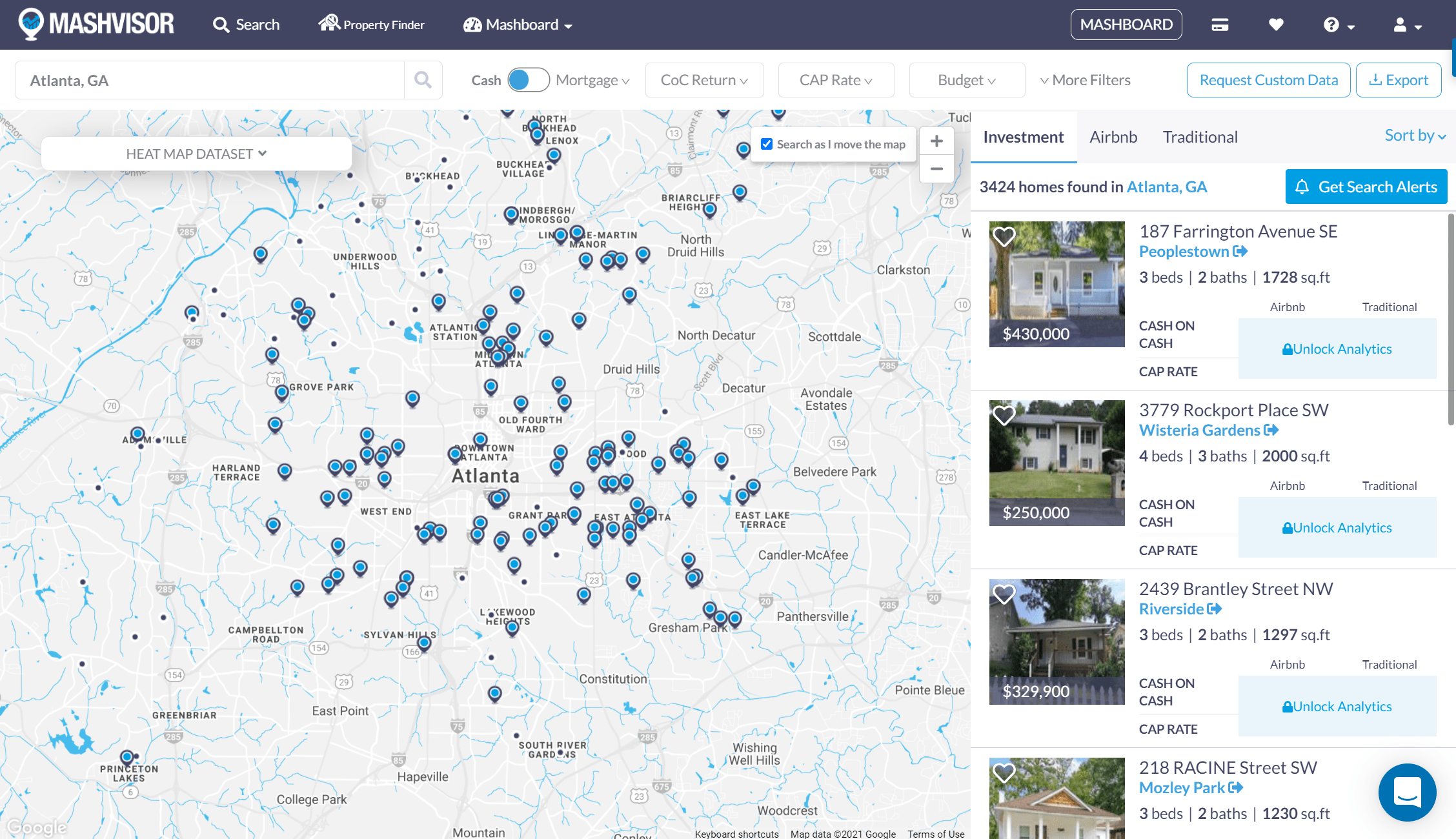1456x839 pixels.
Task: Zoom out the map with minus
Action: [936, 169]
